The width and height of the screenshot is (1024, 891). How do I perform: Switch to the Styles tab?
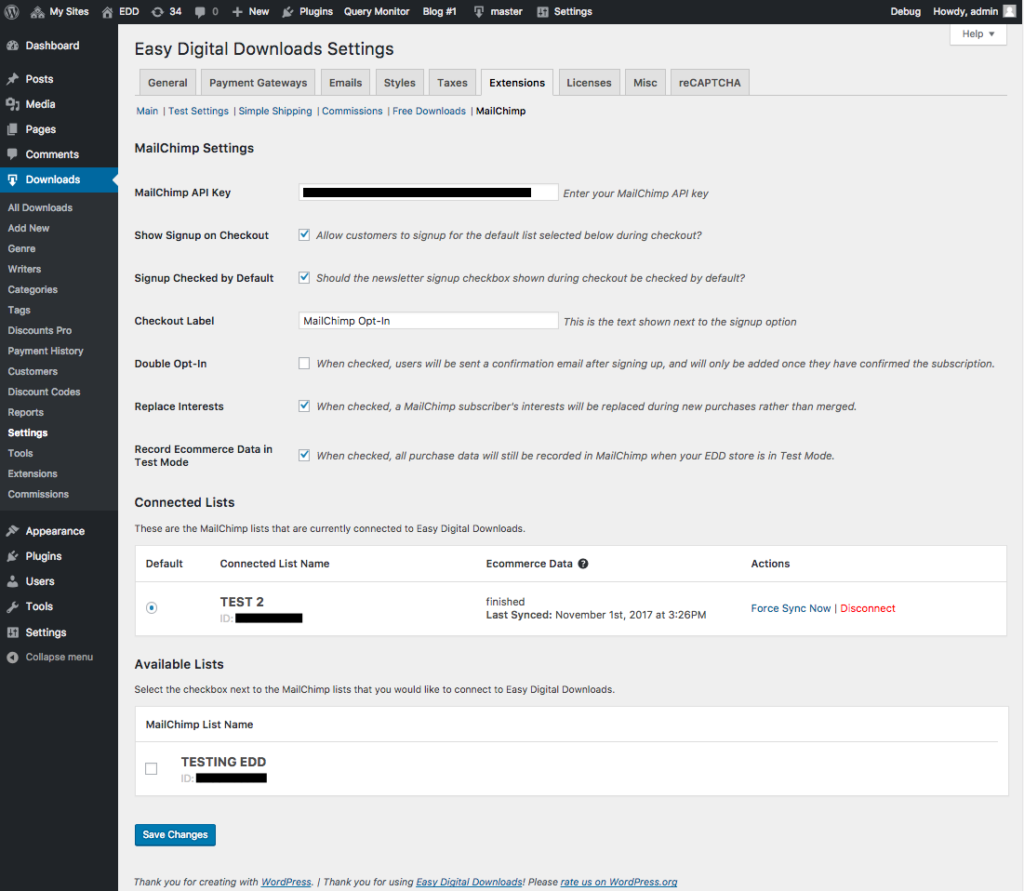point(400,83)
